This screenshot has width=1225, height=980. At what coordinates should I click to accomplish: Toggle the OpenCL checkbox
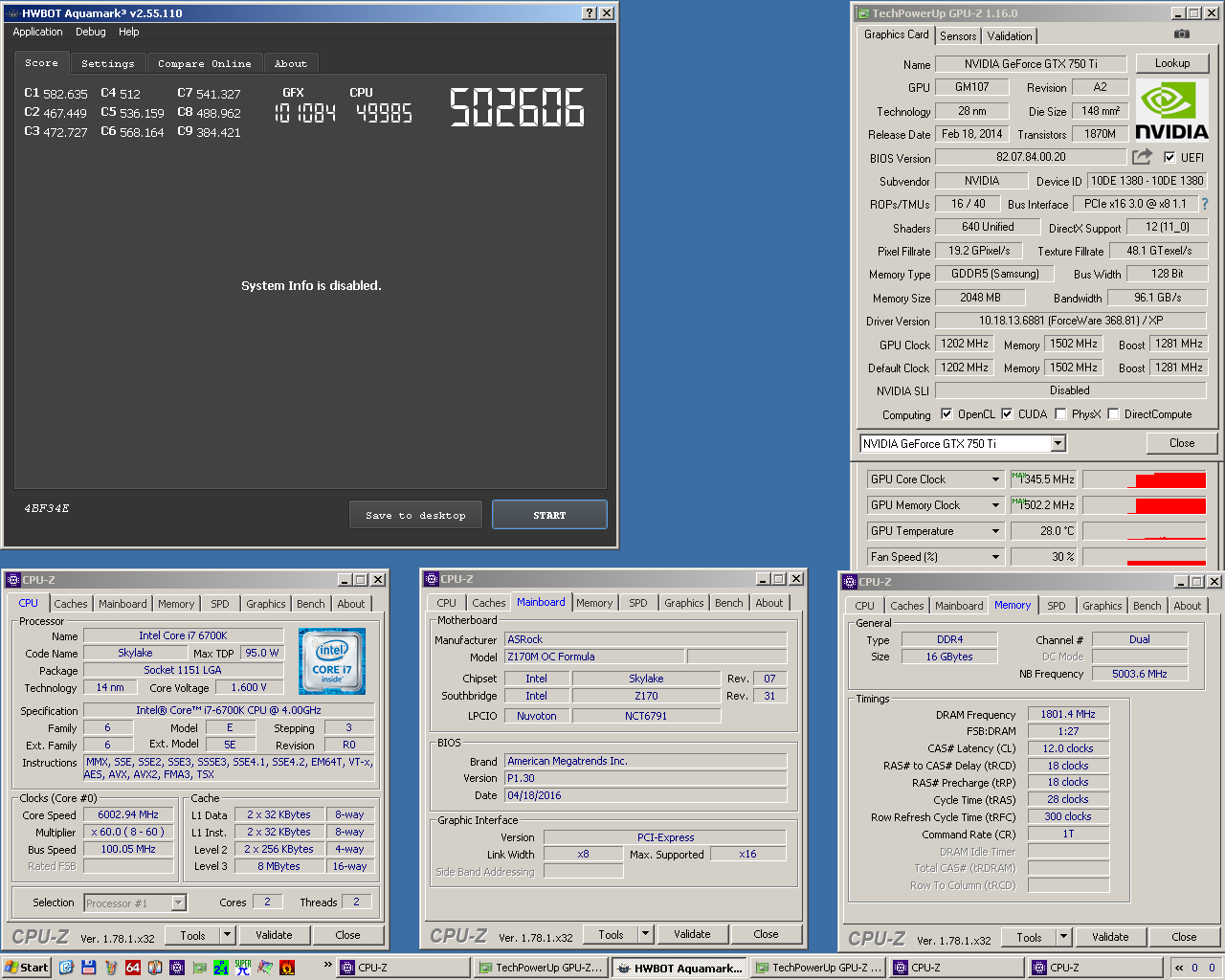947,413
